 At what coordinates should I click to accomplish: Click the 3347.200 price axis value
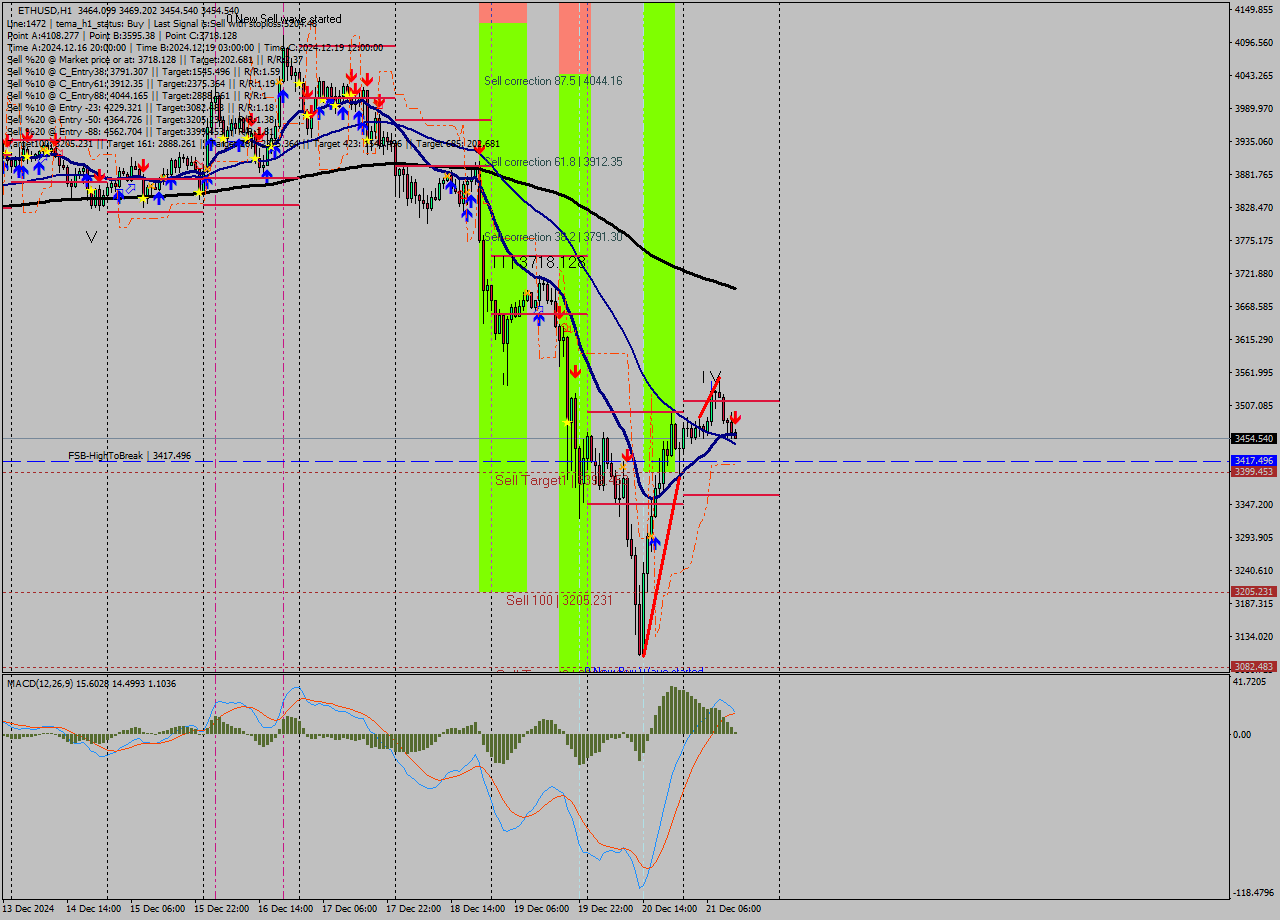1254,505
